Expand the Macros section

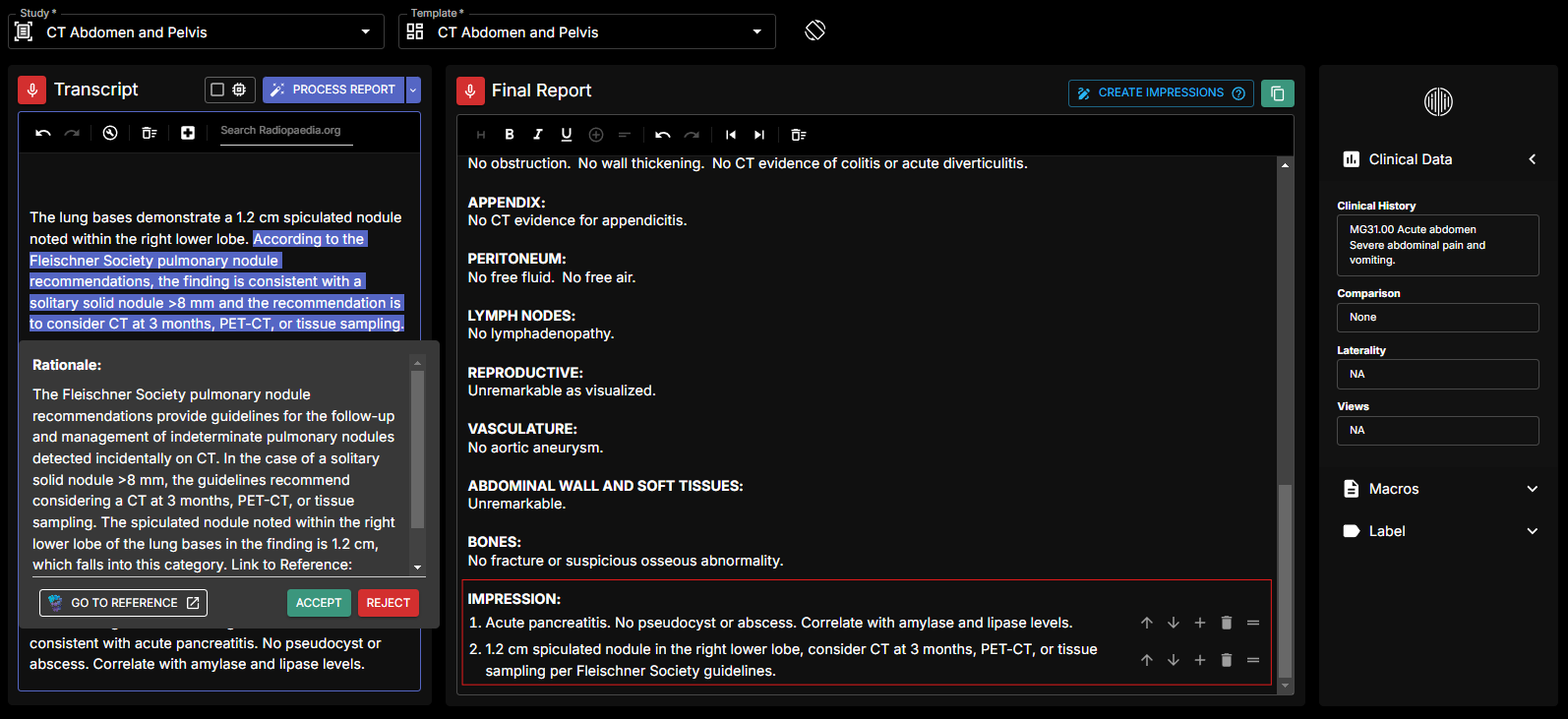pyautogui.click(x=1439, y=489)
